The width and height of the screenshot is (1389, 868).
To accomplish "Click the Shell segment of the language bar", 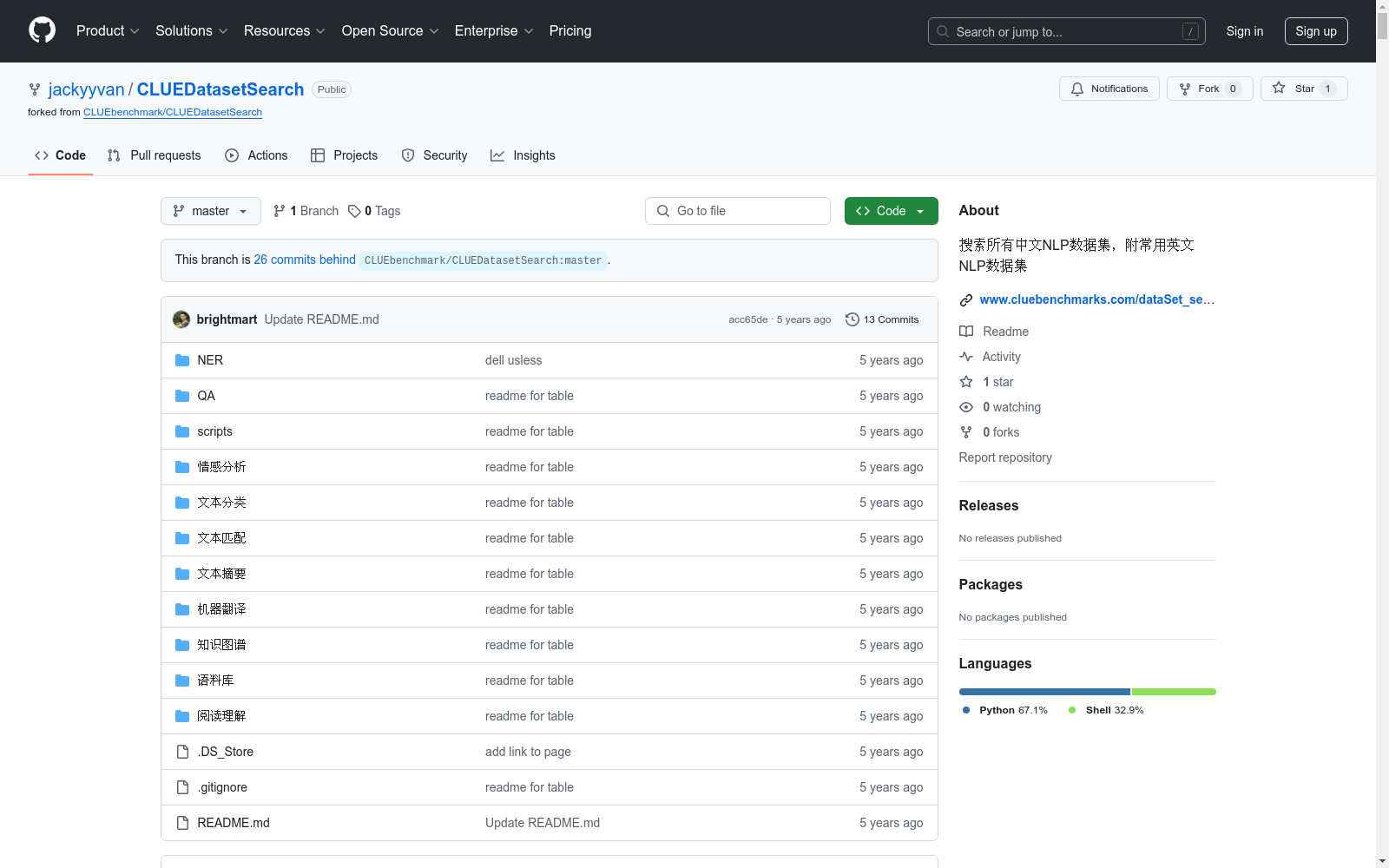I will point(1174,692).
